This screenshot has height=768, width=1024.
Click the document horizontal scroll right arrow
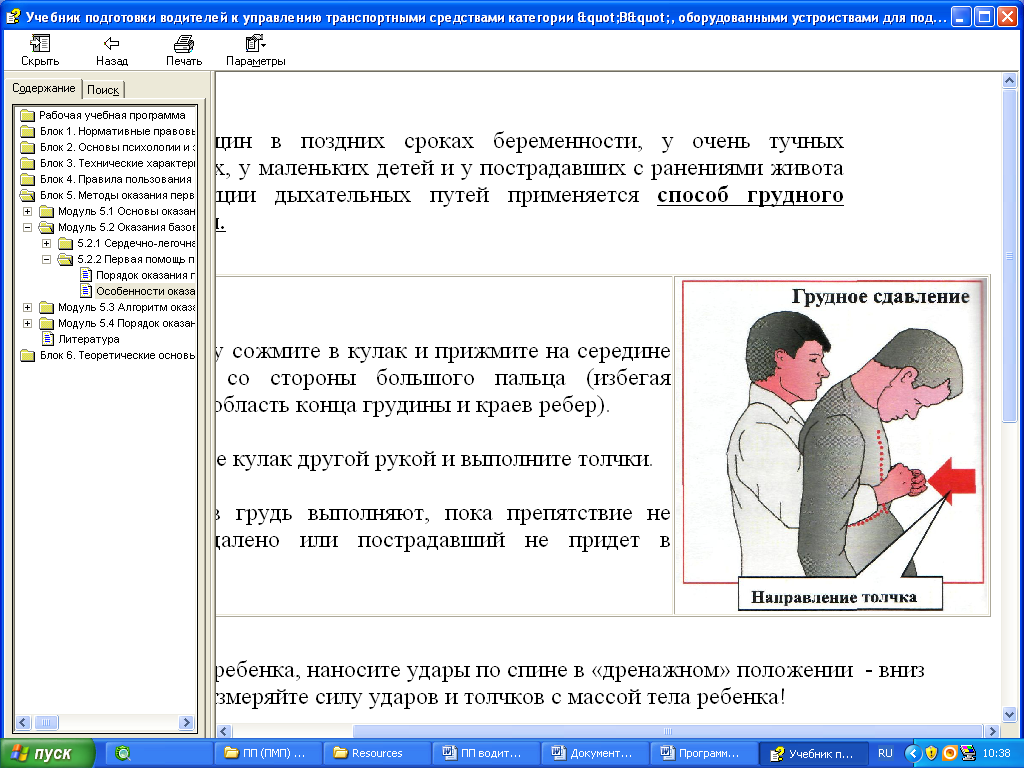993,731
